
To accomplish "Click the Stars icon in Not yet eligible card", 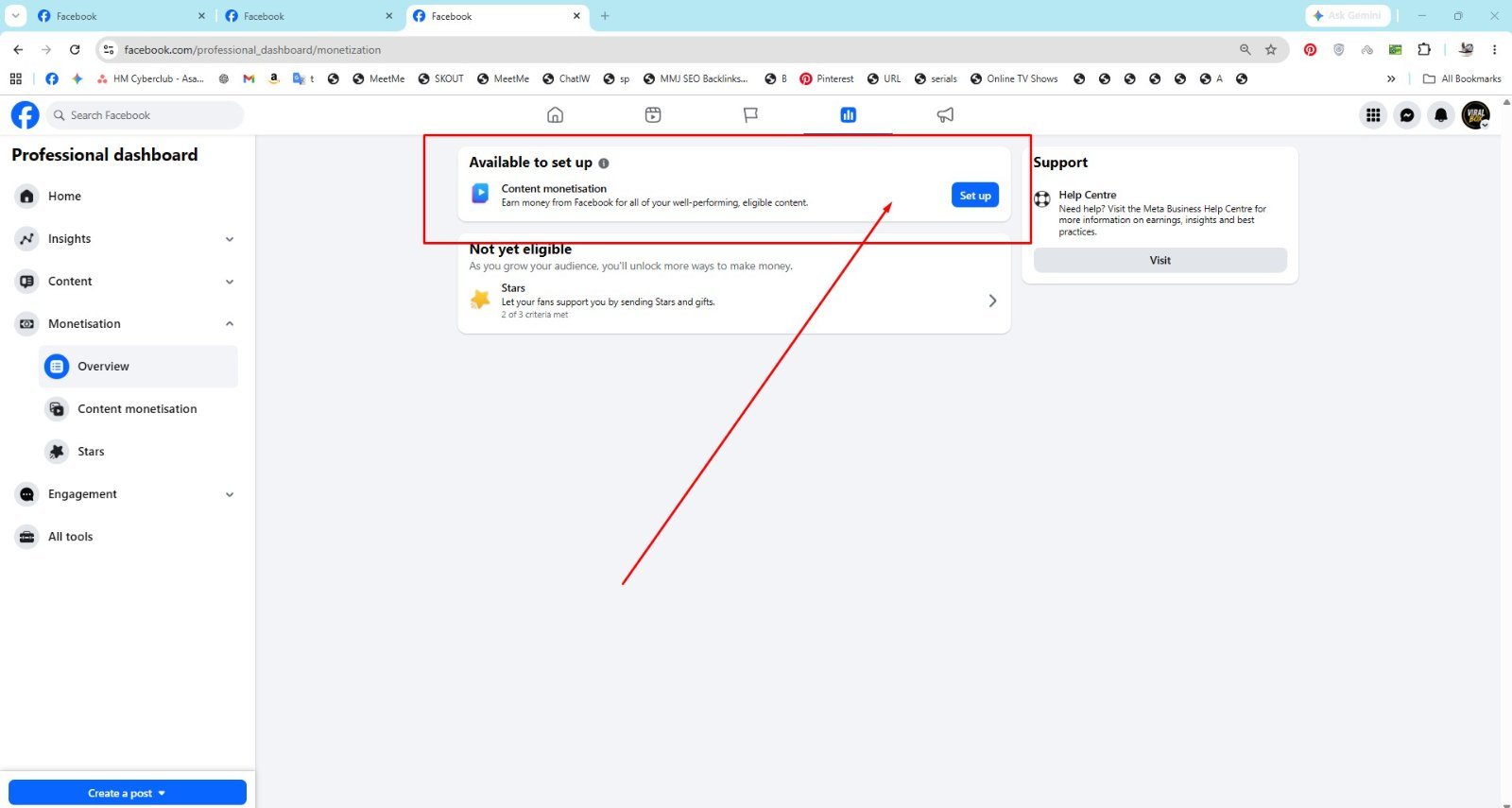I will click(x=480, y=300).
